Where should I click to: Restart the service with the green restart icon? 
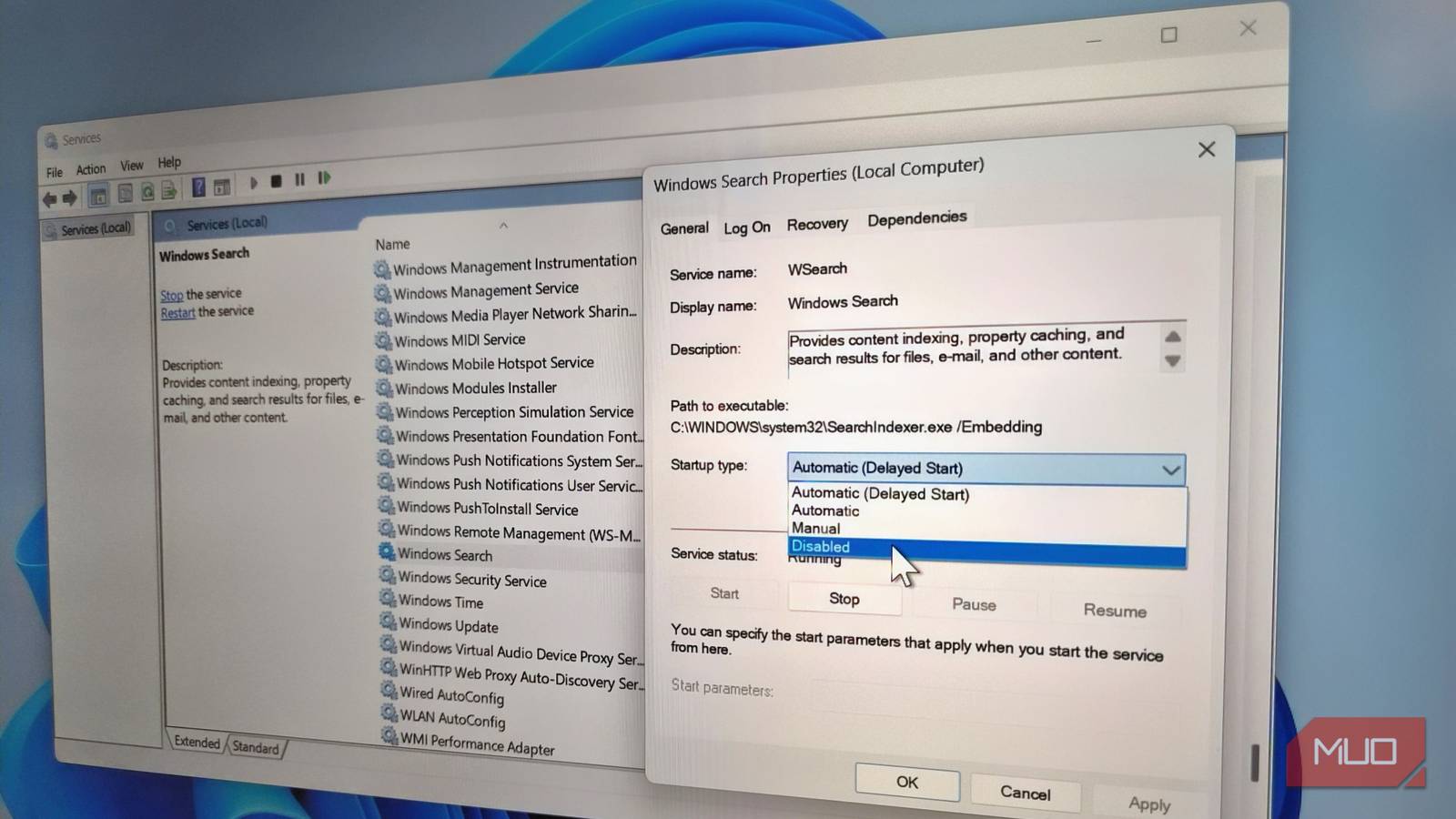pyautogui.click(x=325, y=179)
